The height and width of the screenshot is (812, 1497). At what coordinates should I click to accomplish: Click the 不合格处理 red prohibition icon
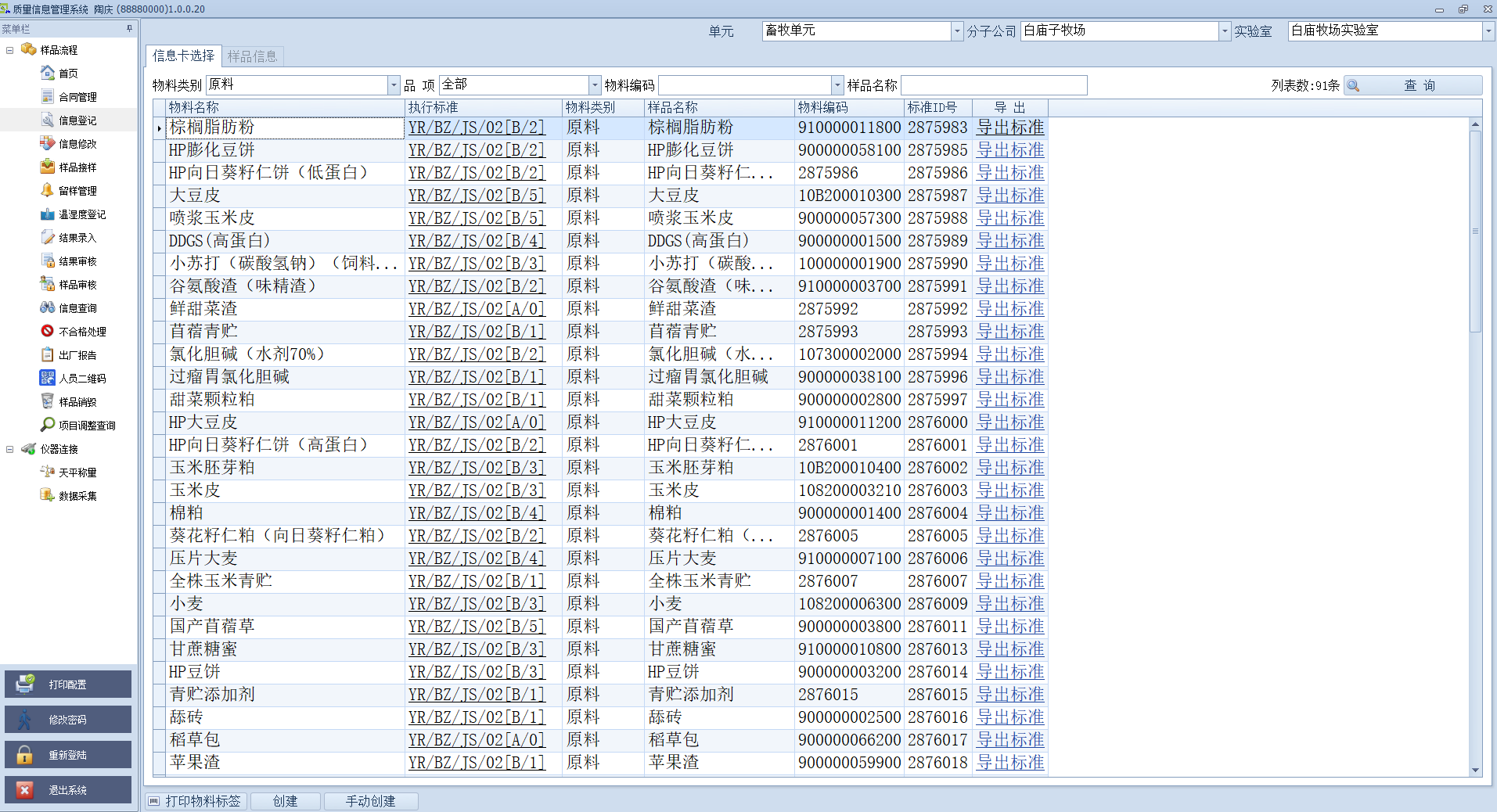point(48,331)
